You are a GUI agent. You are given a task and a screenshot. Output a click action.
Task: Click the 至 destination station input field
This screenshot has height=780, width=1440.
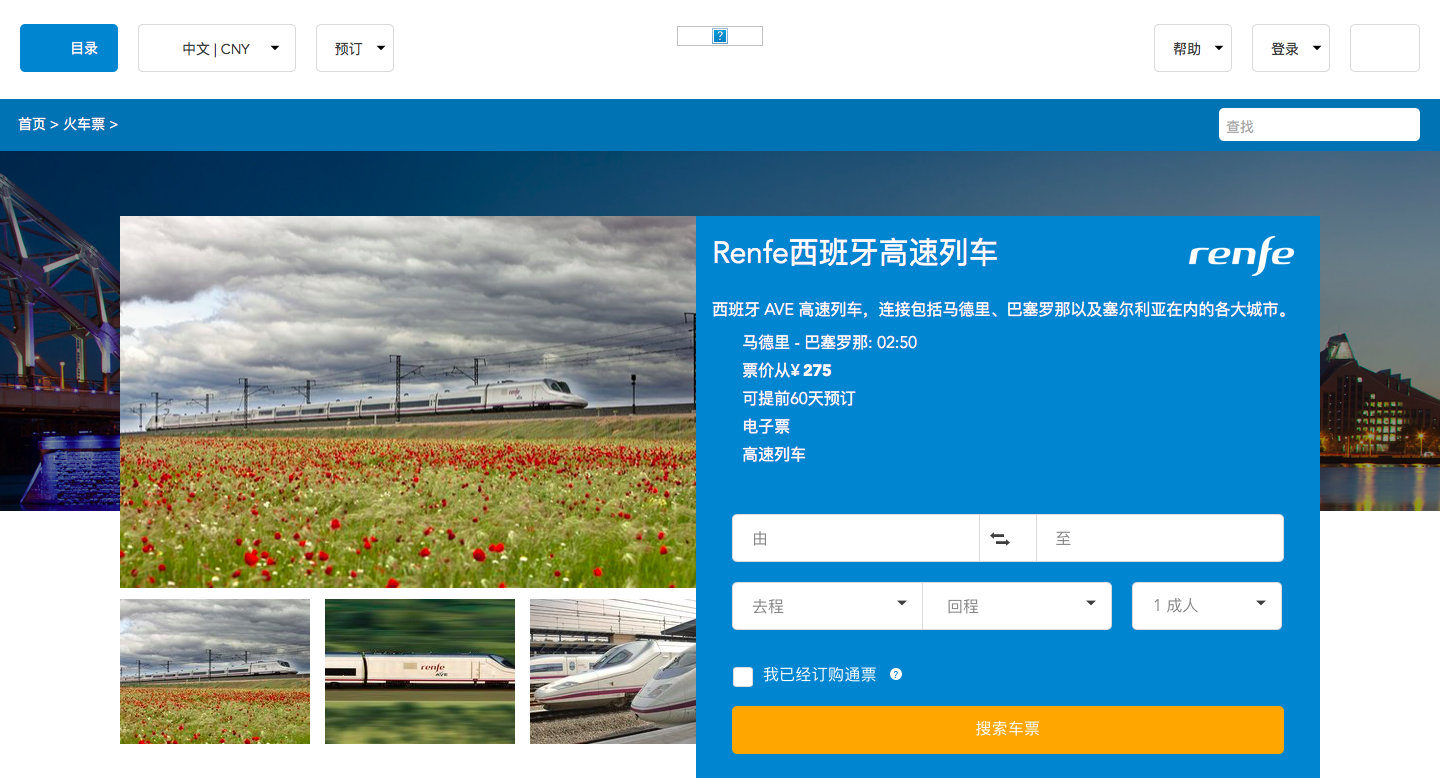pos(1160,539)
